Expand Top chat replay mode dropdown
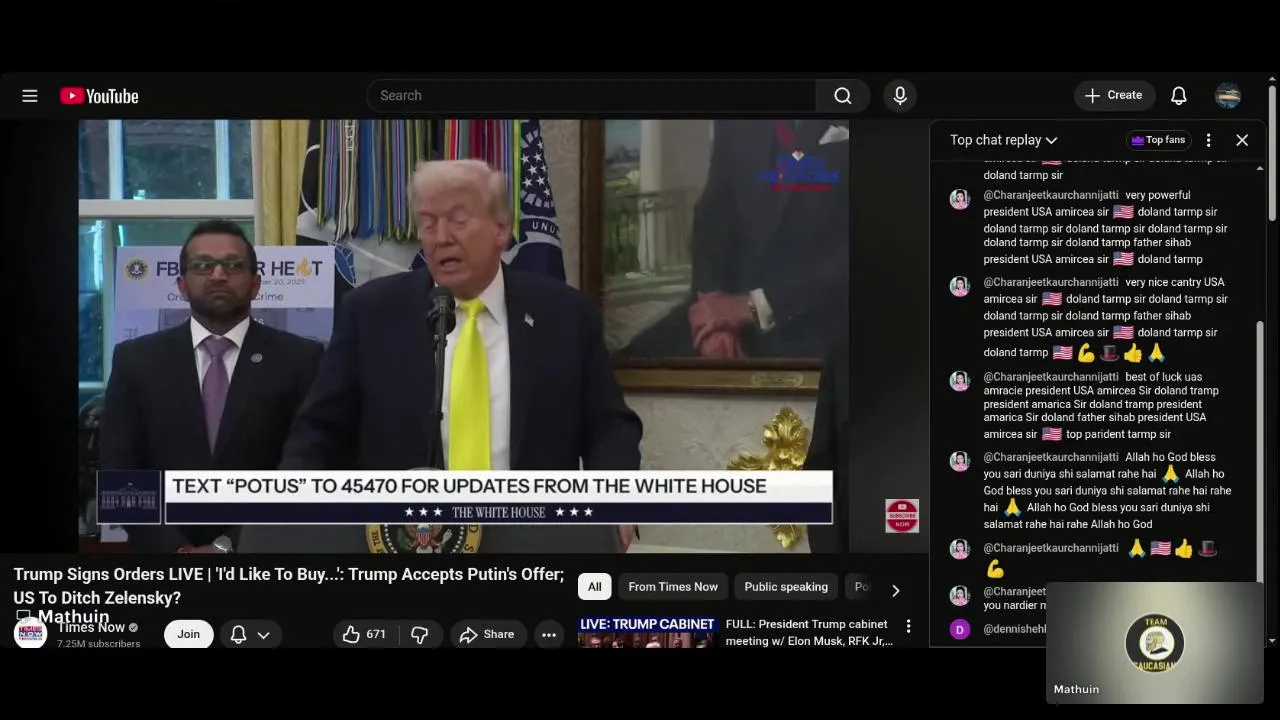This screenshot has height=720, width=1280. coord(1004,140)
